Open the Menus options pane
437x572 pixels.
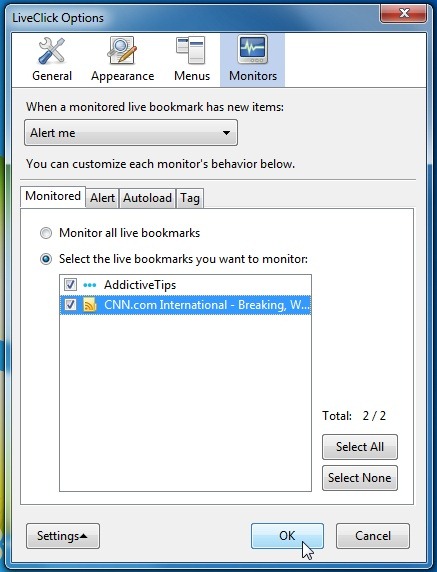coord(192,60)
